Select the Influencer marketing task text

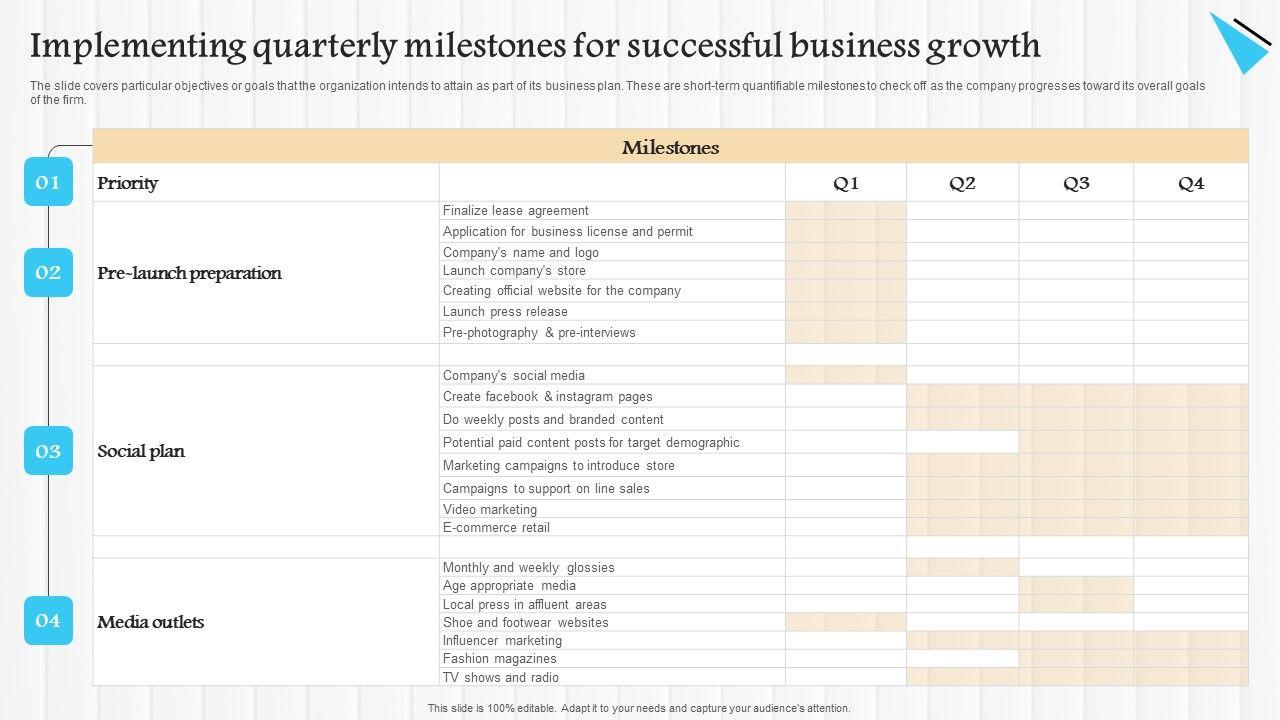pyautogui.click(x=502, y=640)
